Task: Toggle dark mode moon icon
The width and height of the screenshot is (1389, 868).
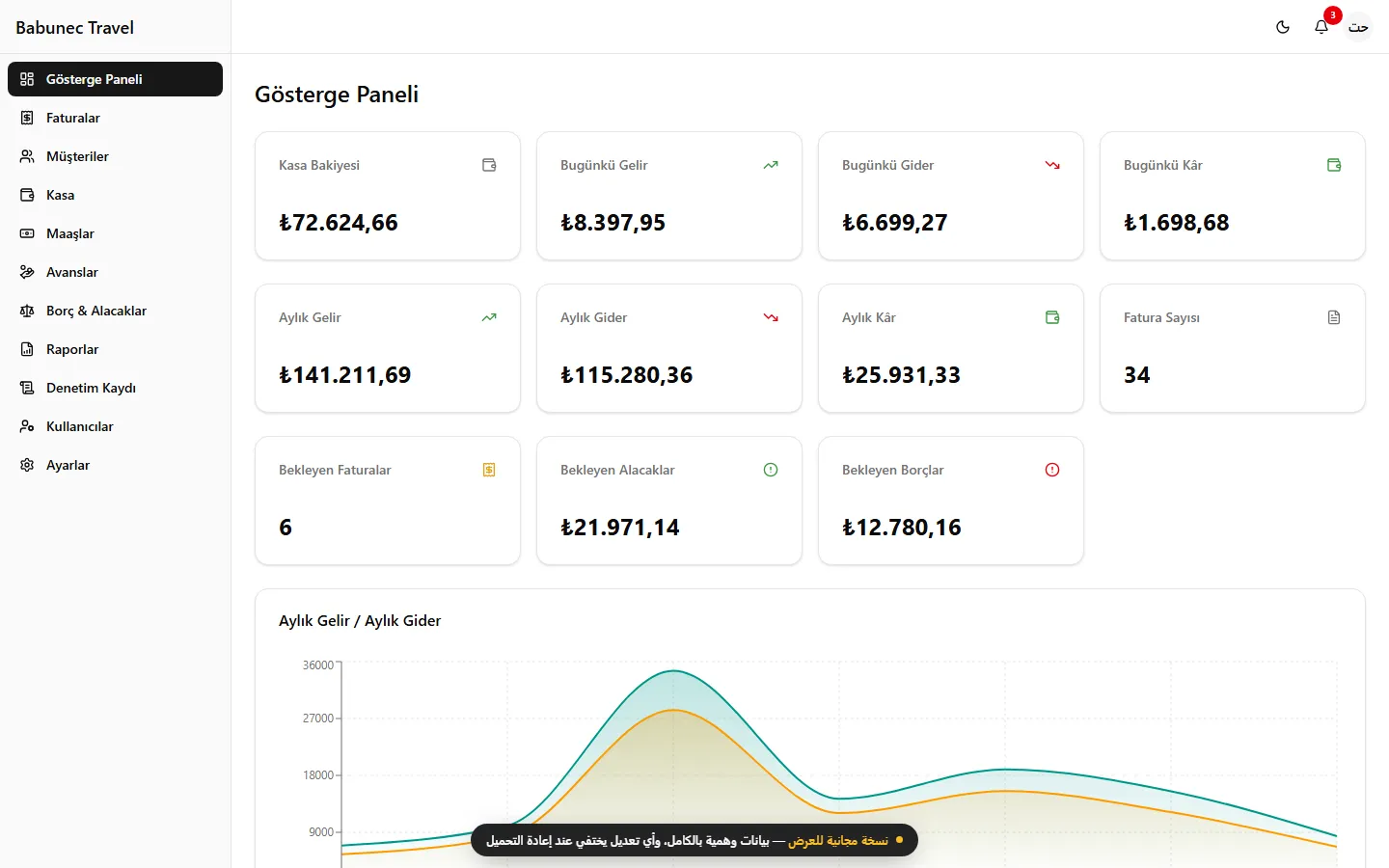Action: (1283, 27)
